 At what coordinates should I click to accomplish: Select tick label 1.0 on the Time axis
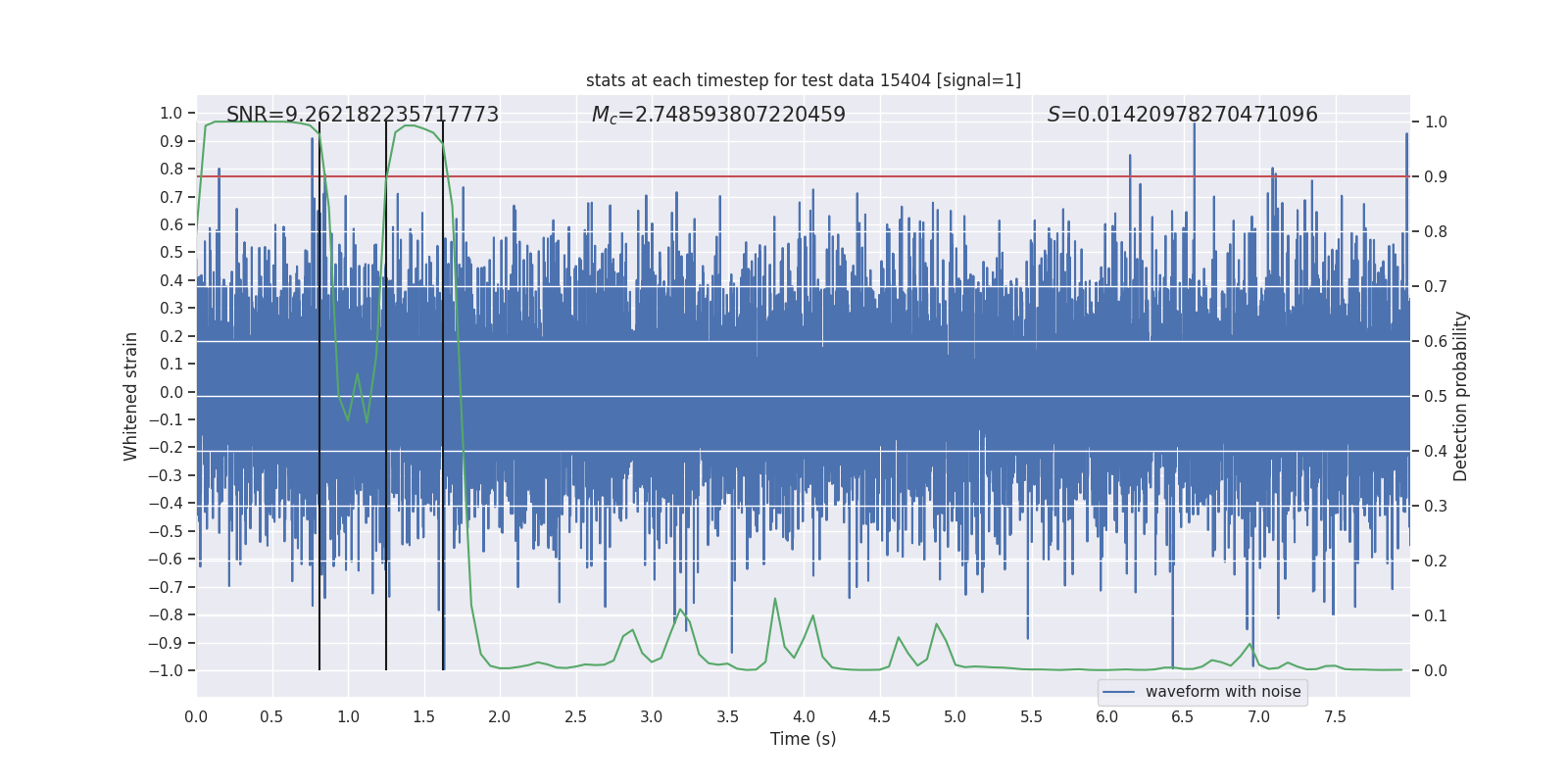coord(348,716)
